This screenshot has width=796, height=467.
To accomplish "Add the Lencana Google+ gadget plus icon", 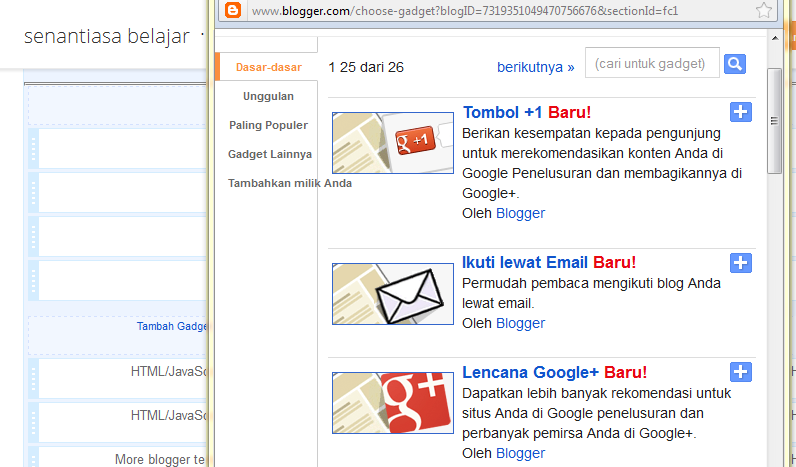I will [x=741, y=372].
